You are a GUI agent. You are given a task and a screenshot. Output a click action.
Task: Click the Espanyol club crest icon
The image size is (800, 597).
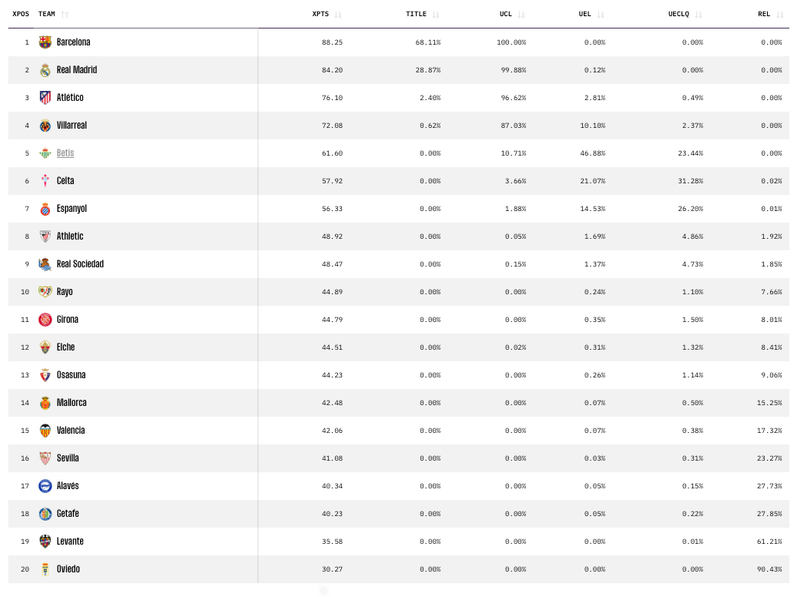coord(45,209)
